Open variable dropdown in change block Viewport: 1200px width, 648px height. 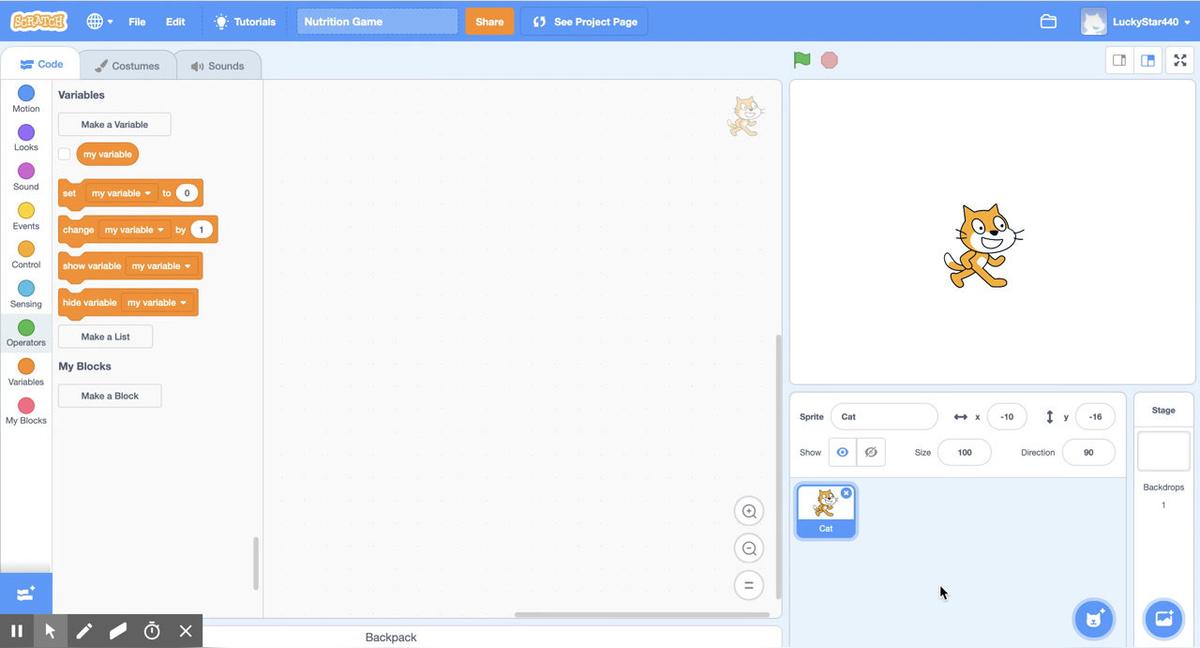(134, 230)
